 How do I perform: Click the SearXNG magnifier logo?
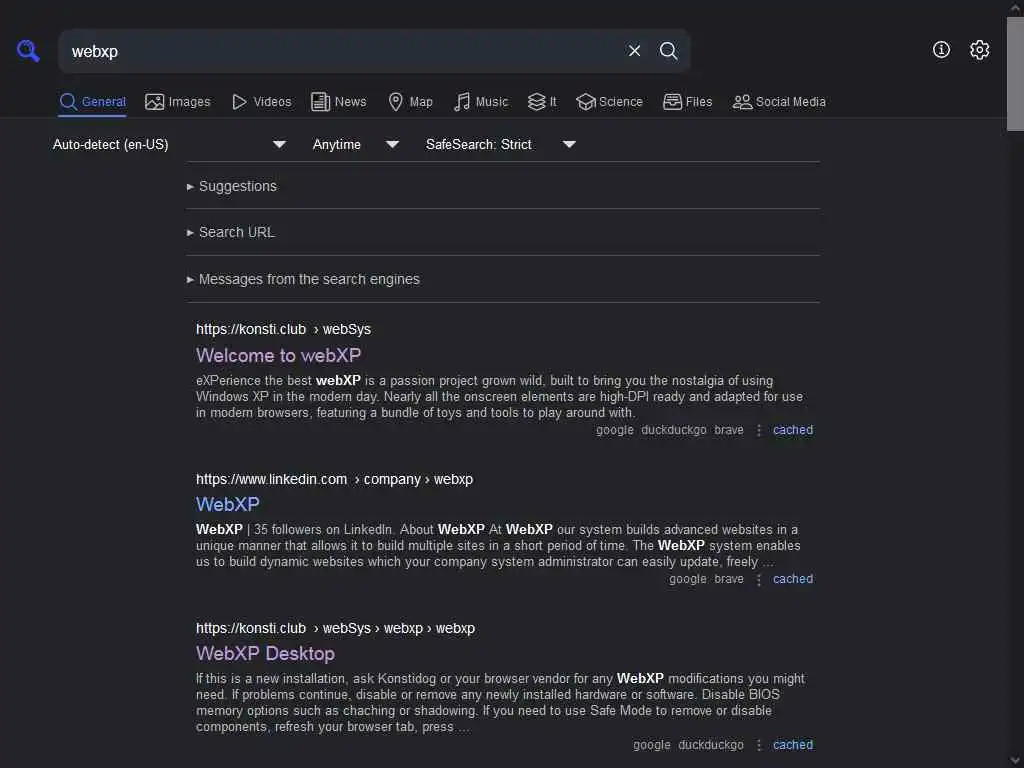pos(28,51)
